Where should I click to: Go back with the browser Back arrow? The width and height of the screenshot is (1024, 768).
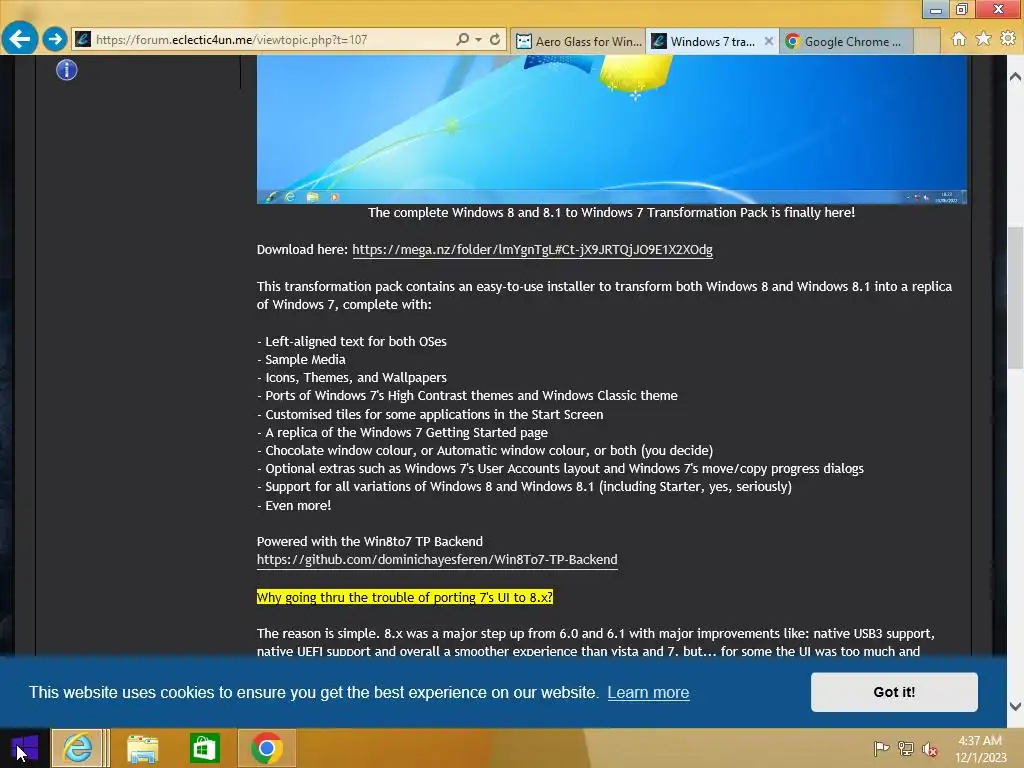(x=20, y=39)
